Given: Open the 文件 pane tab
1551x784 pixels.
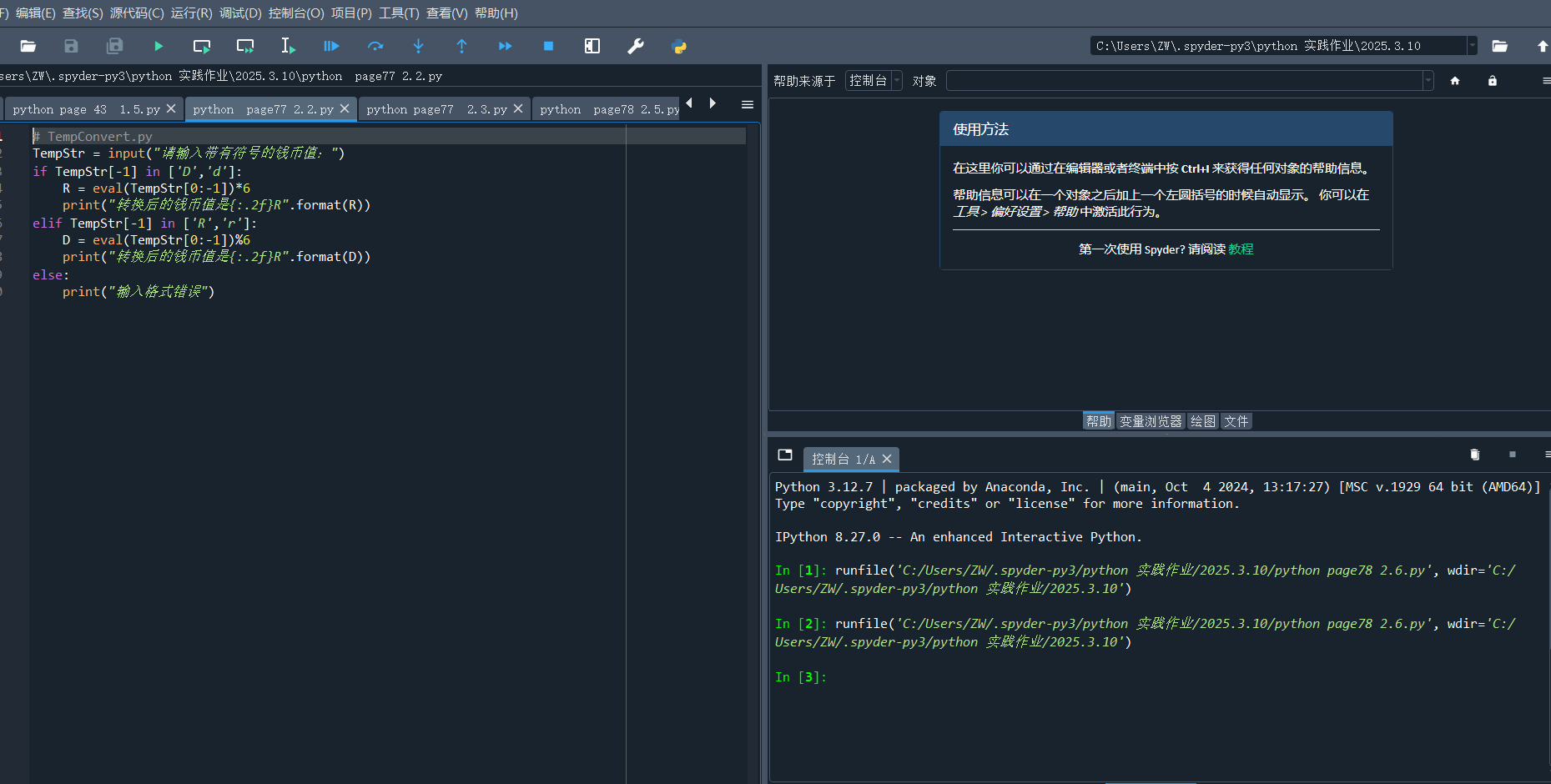Looking at the screenshot, I should (x=1236, y=421).
